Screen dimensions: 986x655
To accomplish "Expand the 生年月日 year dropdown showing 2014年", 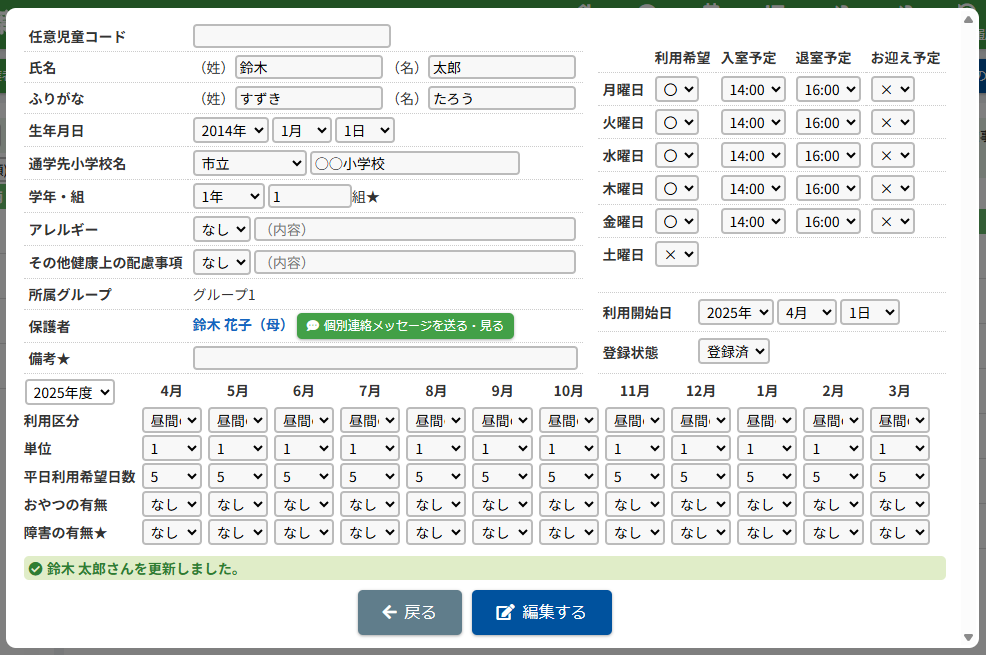I will coord(230,130).
